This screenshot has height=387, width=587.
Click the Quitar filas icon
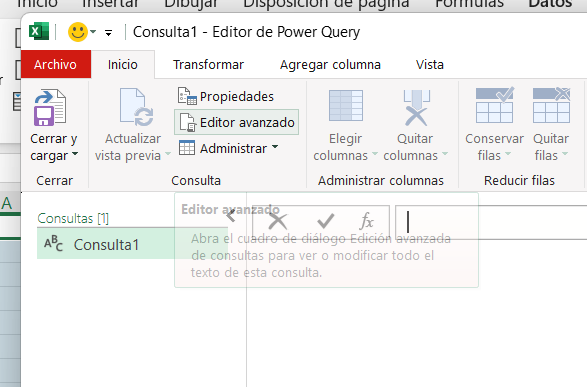(x=551, y=105)
